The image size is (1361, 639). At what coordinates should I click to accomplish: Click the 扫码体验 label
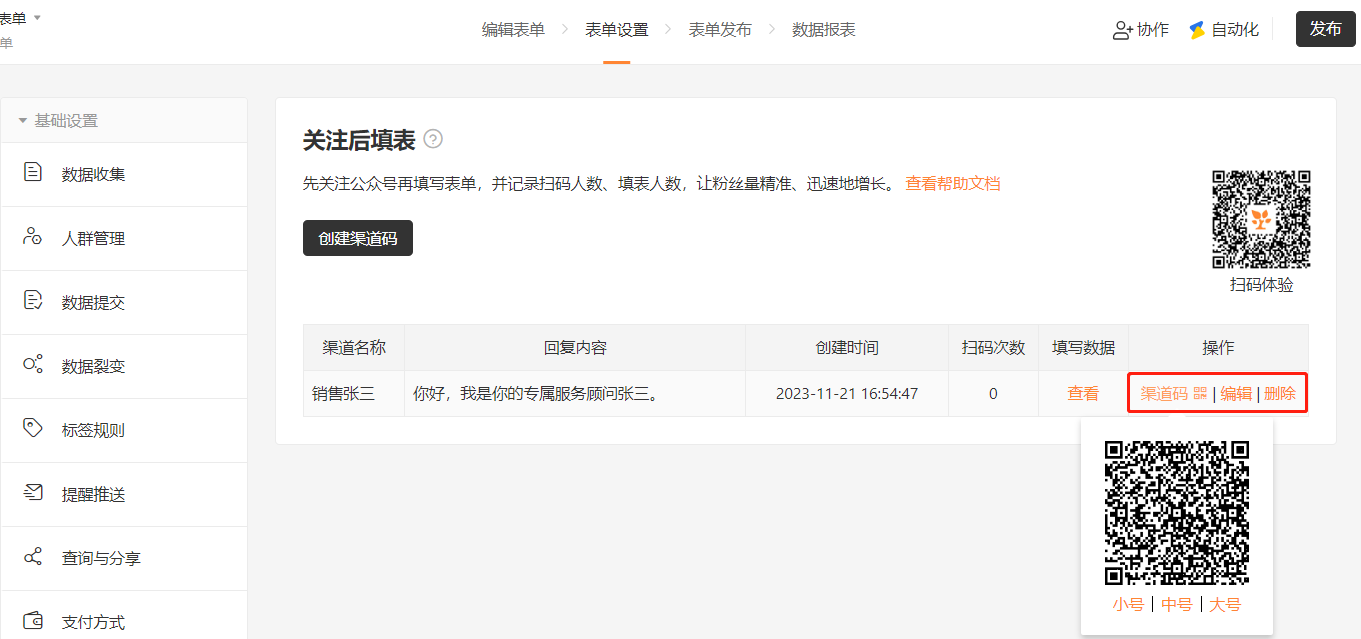click(1261, 285)
